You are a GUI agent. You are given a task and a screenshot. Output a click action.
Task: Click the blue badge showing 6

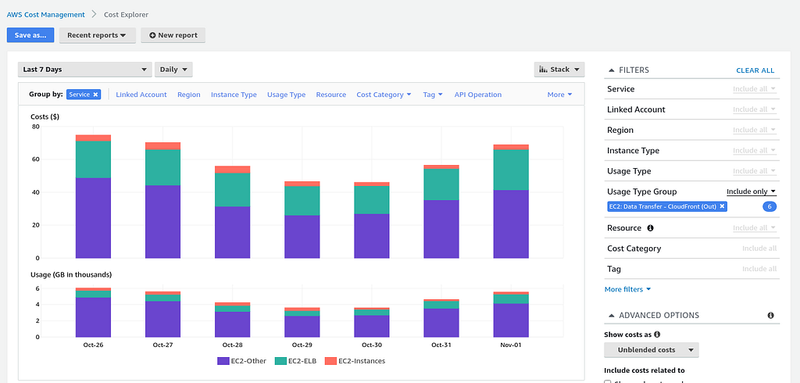(770, 207)
